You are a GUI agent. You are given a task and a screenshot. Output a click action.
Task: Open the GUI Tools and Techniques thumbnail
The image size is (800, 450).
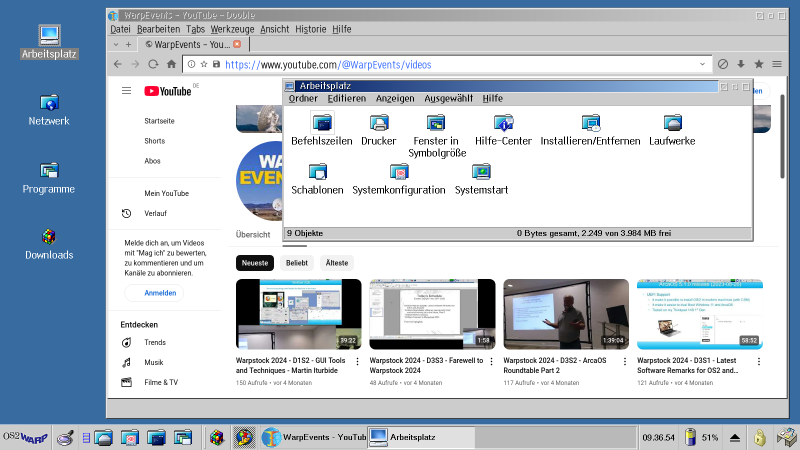[x=298, y=314]
